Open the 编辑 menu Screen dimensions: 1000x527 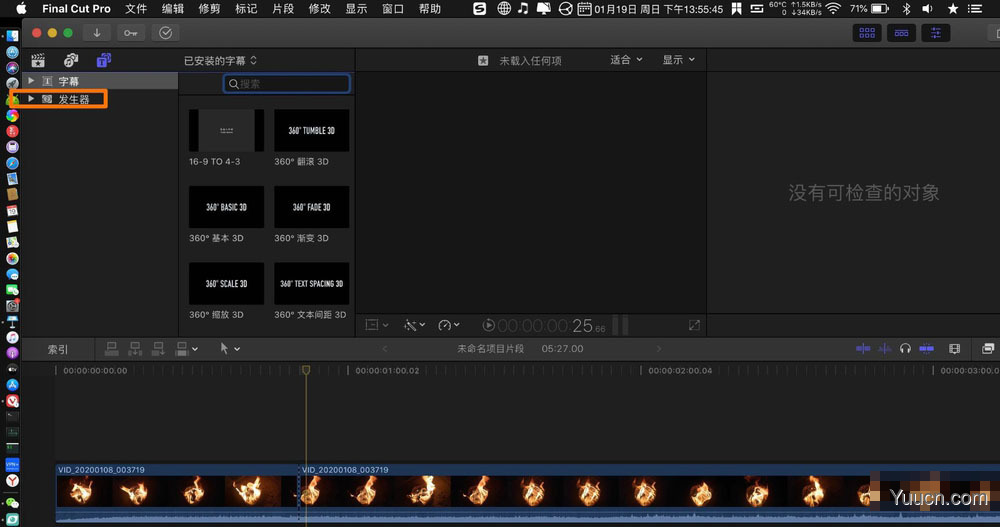click(x=173, y=8)
